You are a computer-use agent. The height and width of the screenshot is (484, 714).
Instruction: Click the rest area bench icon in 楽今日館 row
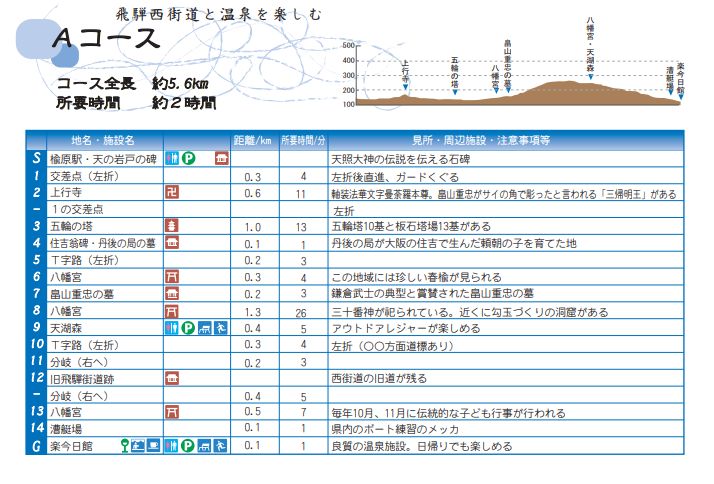204,445
